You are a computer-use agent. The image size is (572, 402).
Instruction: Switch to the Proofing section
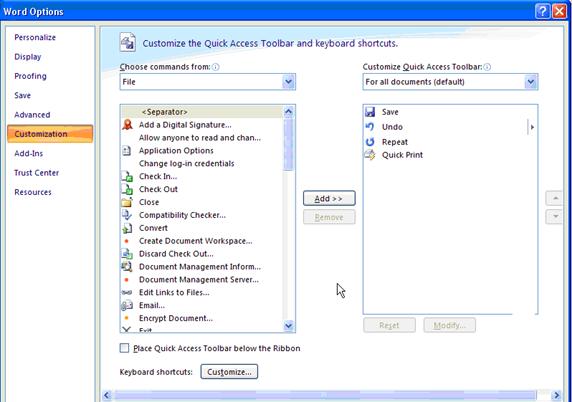[30, 76]
